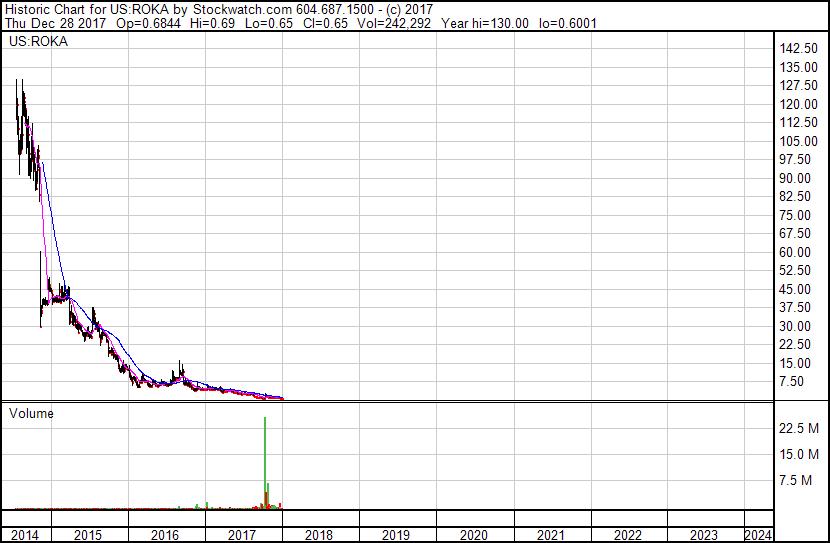This screenshot has height=543, width=830.
Task: Click the Historic Chart for US:ROKA title text
Action: pyautogui.click(x=87, y=10)
